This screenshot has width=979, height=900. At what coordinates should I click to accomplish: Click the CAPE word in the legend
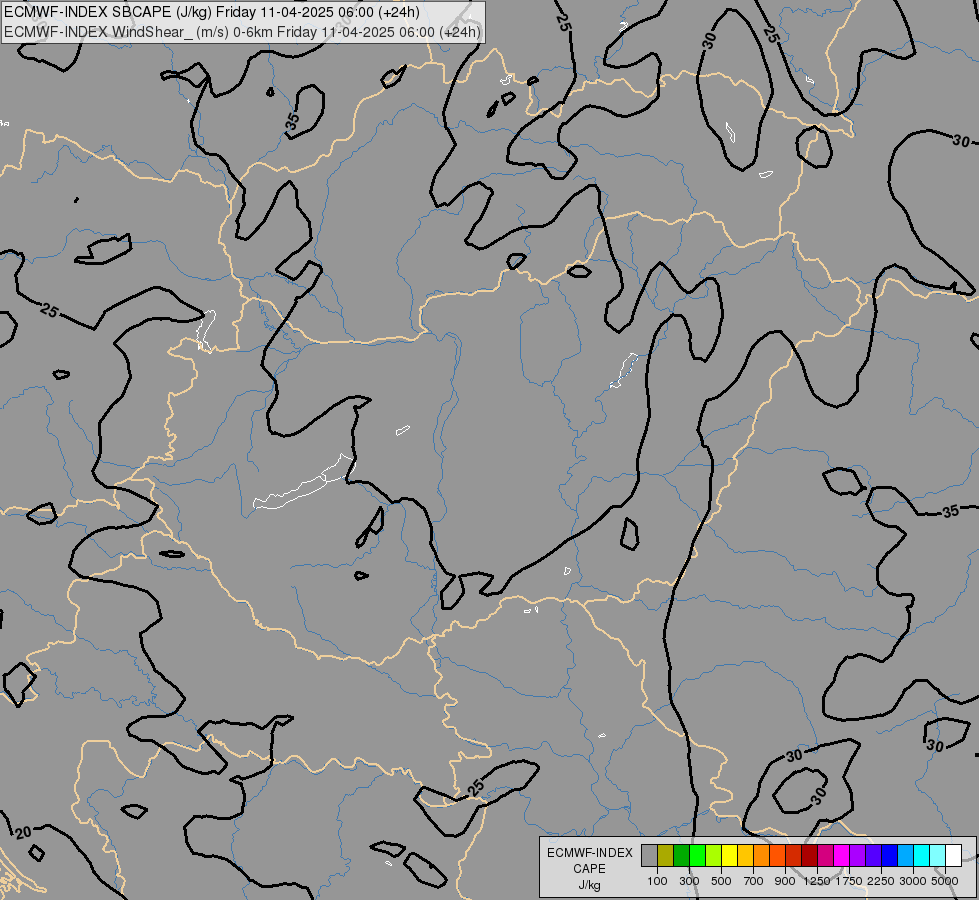[x=589, y=869]
